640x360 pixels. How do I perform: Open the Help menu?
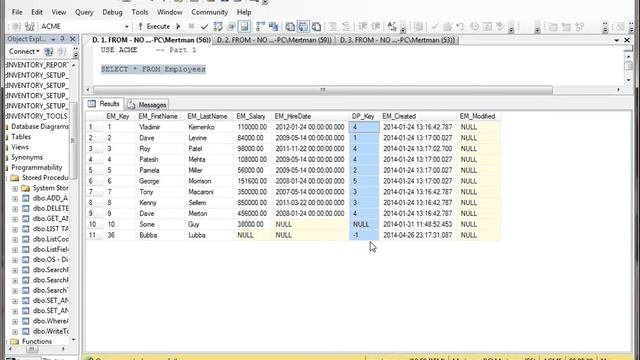click(244, 12)
